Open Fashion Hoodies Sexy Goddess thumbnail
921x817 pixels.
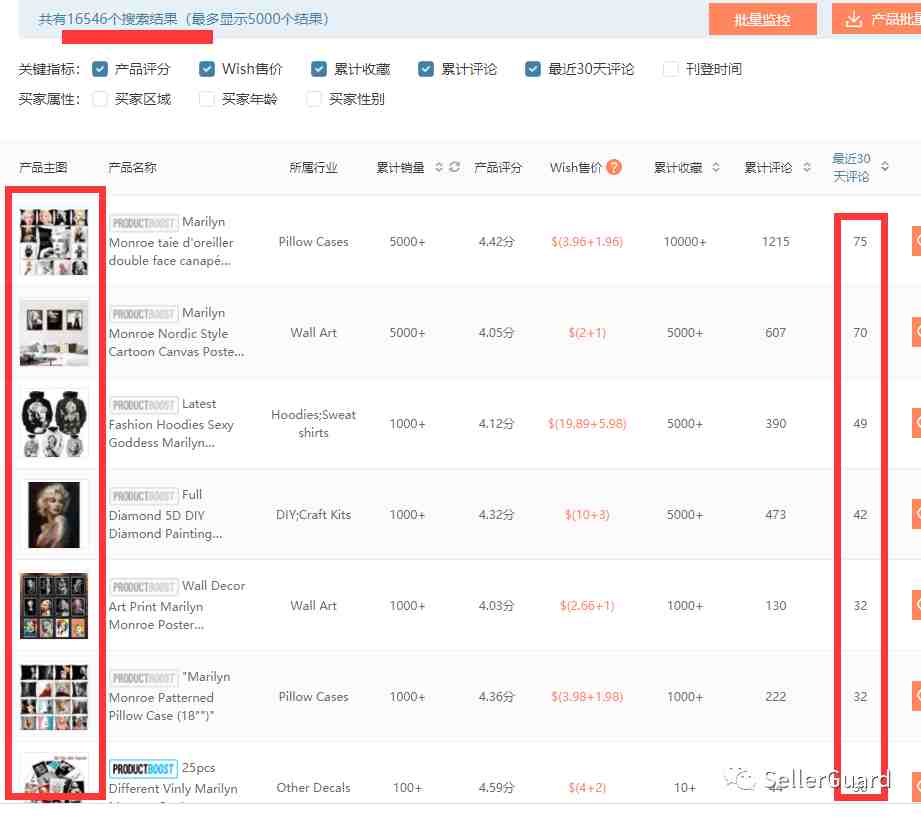point(54,424)
